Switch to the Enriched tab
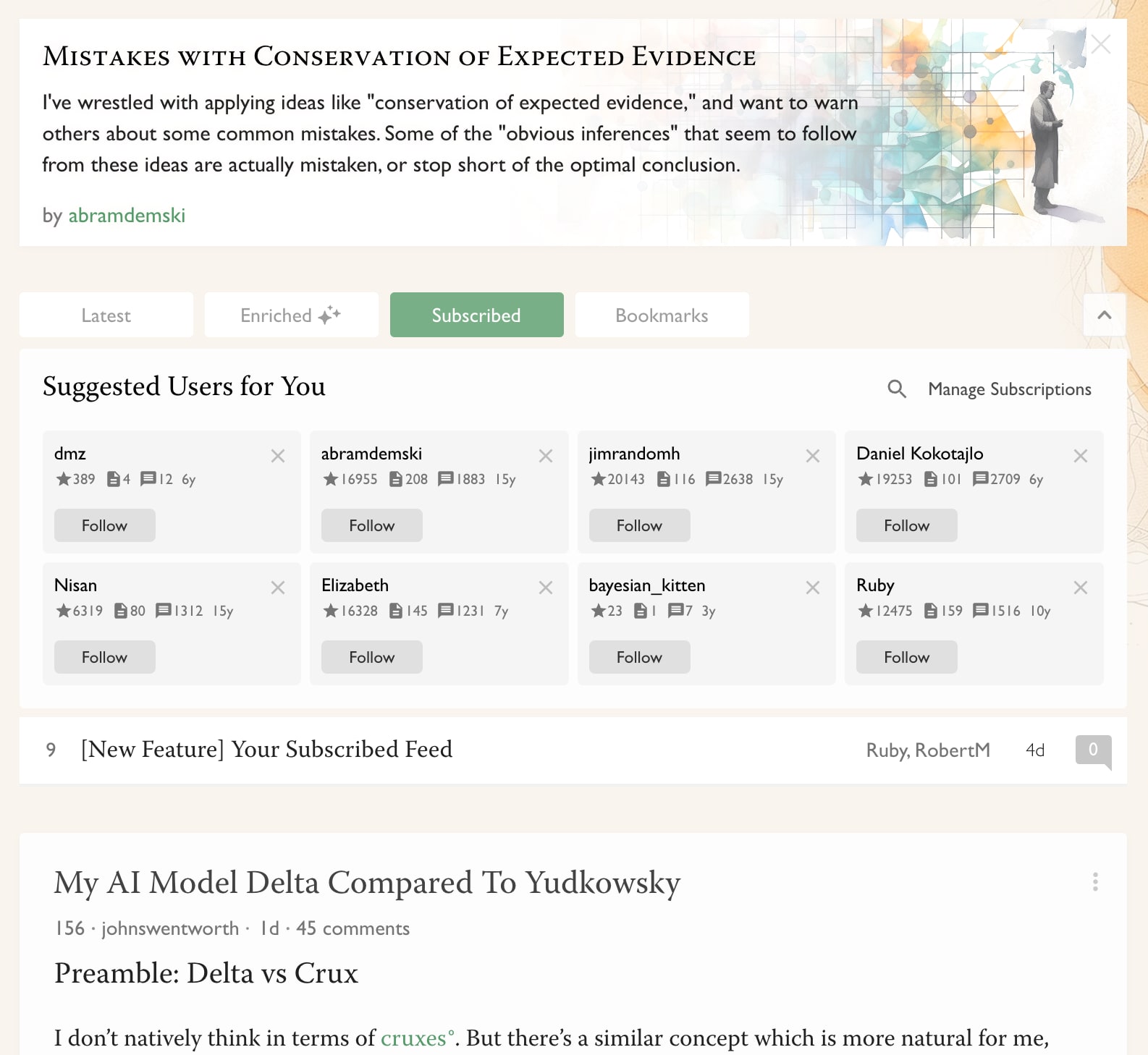 [292, 315]
